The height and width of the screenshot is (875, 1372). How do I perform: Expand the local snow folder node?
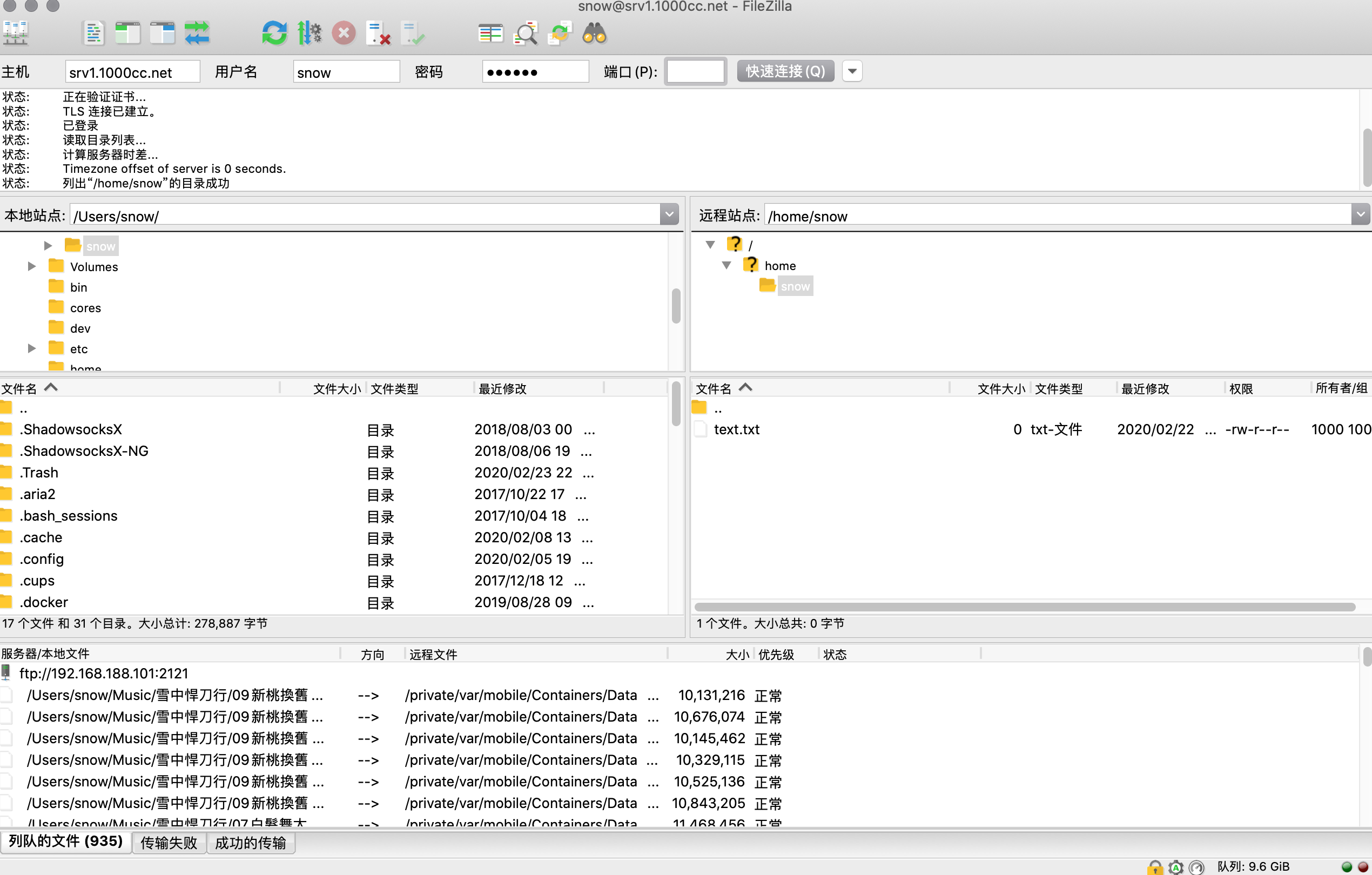48,246
